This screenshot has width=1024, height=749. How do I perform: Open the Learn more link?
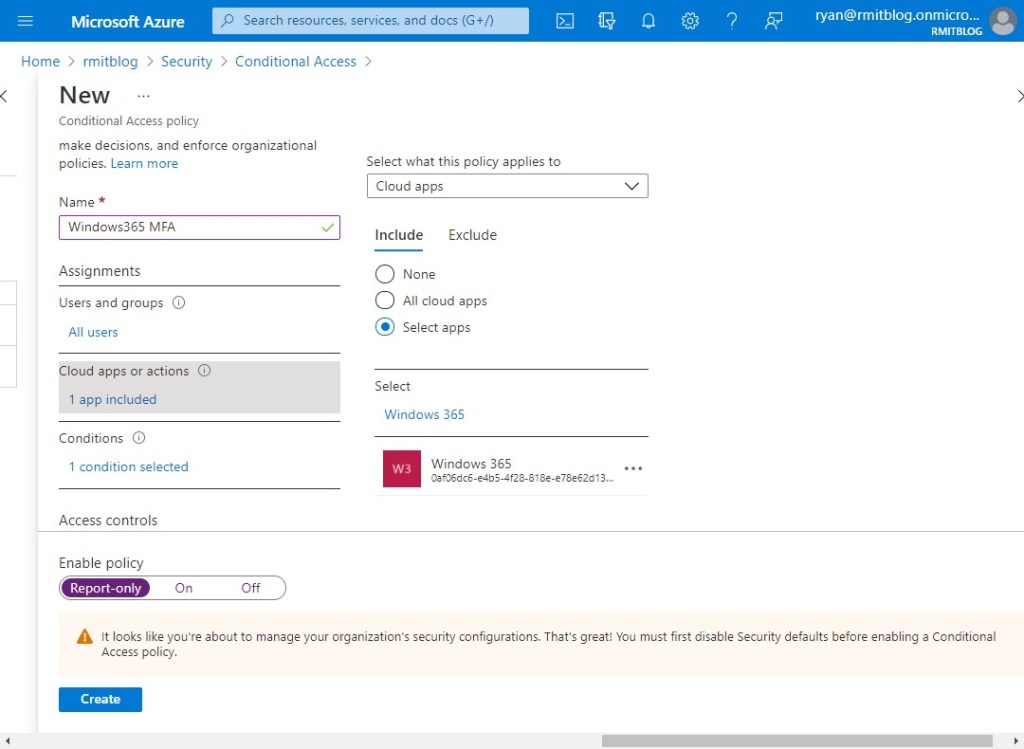pyautogui.click(x=144, y=163)
